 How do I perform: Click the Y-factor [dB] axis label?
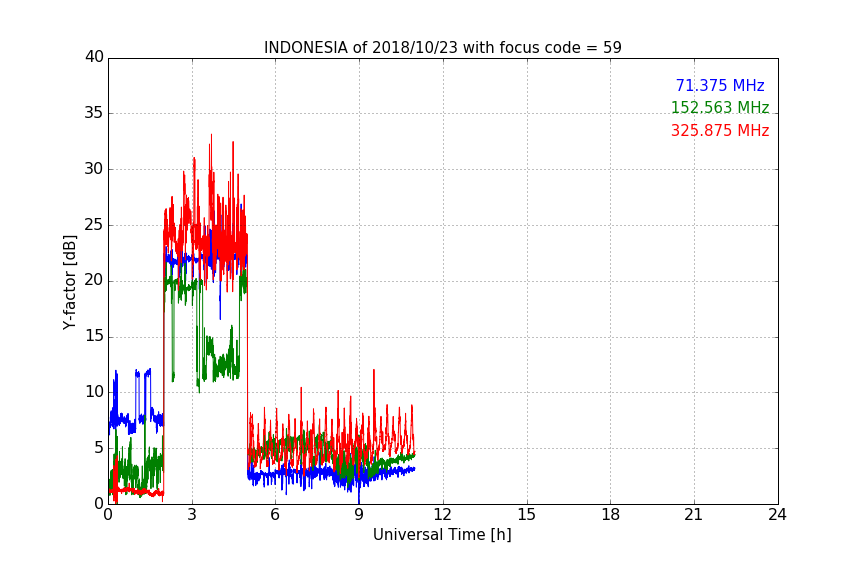click(69, 282)
